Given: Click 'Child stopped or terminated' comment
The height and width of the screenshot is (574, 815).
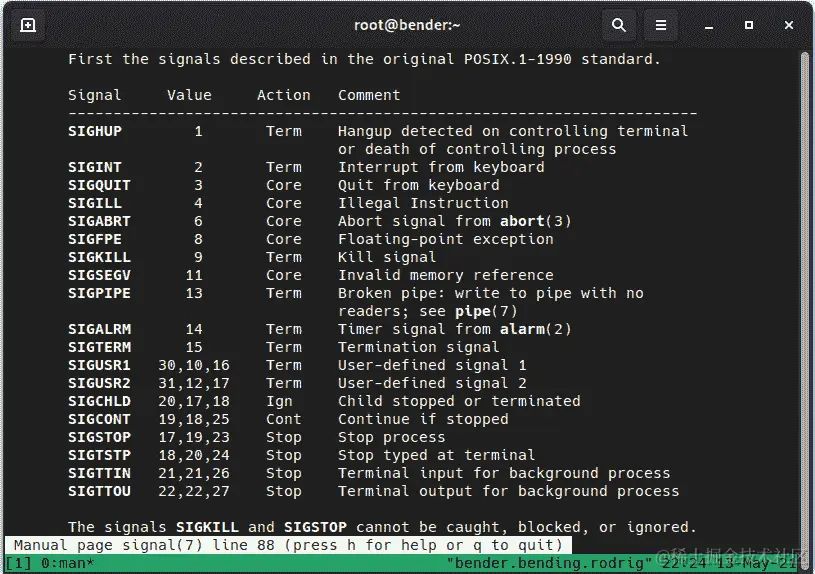Looking at the screenshot, I should click(459, 401).
